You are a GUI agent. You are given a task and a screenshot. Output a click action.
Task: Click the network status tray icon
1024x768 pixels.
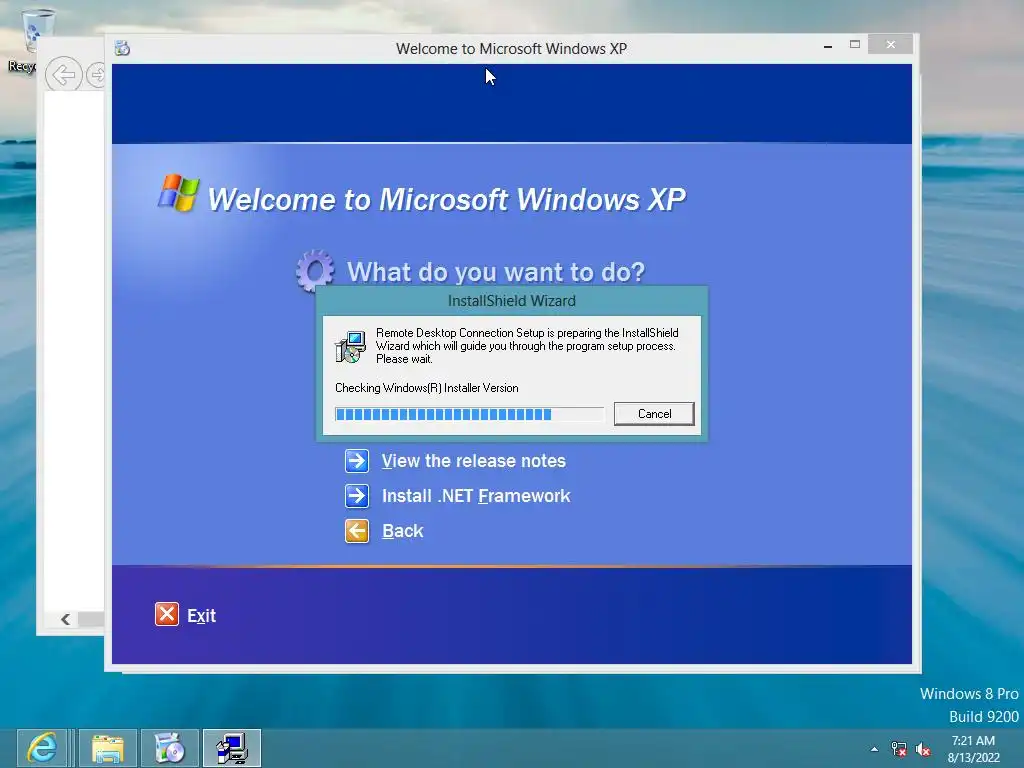point(899,749)
